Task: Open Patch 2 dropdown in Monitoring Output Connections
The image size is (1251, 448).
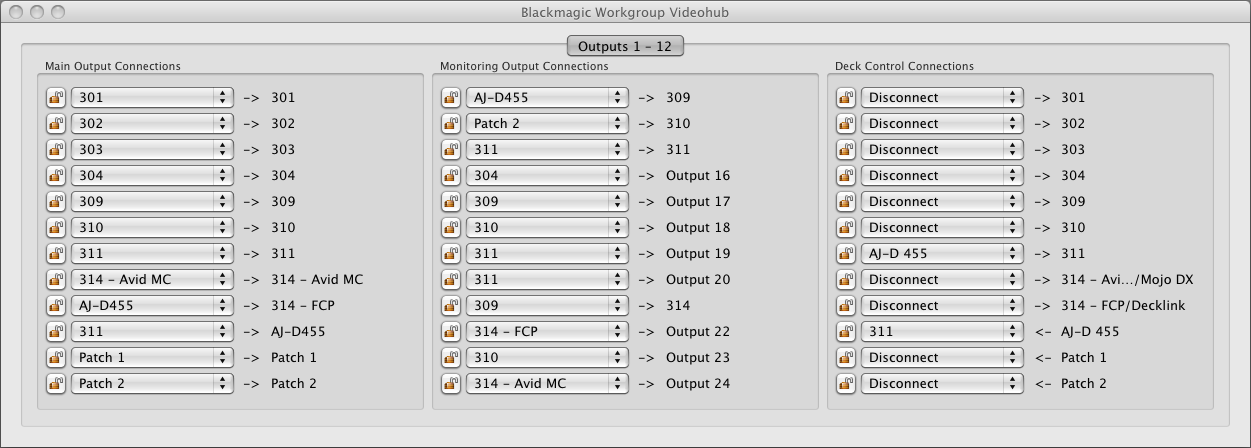Action: click(x=547, y=124)
